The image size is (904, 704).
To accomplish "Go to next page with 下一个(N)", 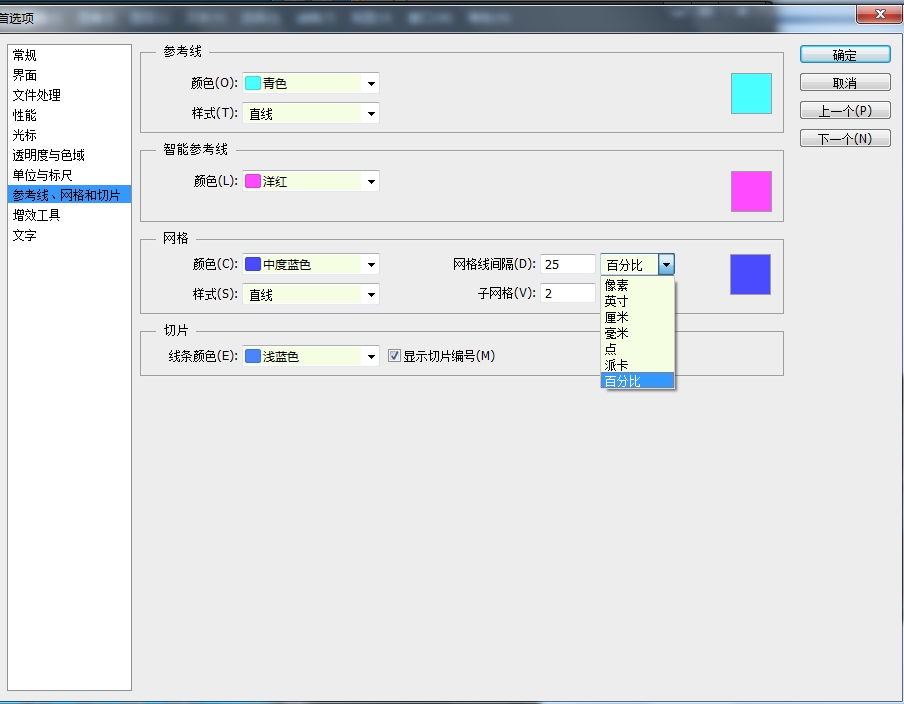I will click(x=845, y=138).
